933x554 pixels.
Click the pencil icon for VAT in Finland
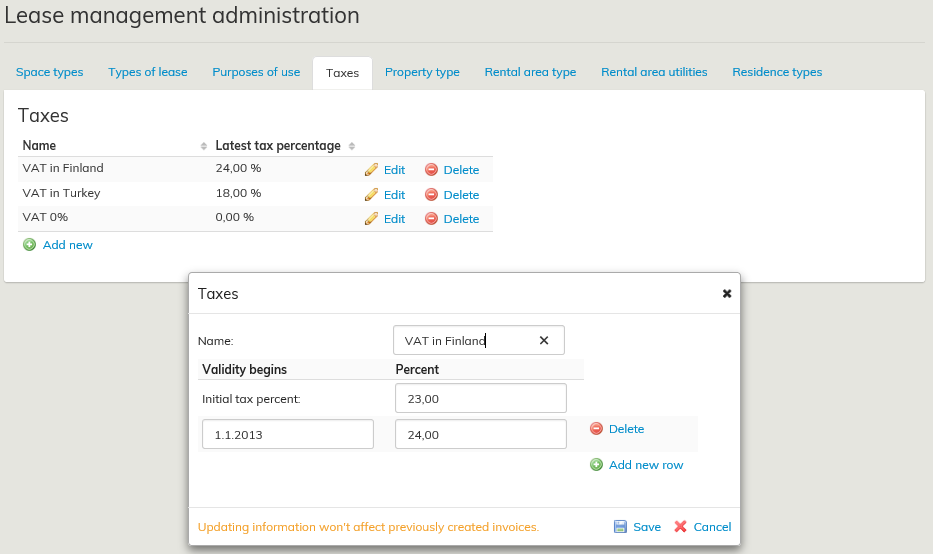pyautogui.click(x=371, y=170)
